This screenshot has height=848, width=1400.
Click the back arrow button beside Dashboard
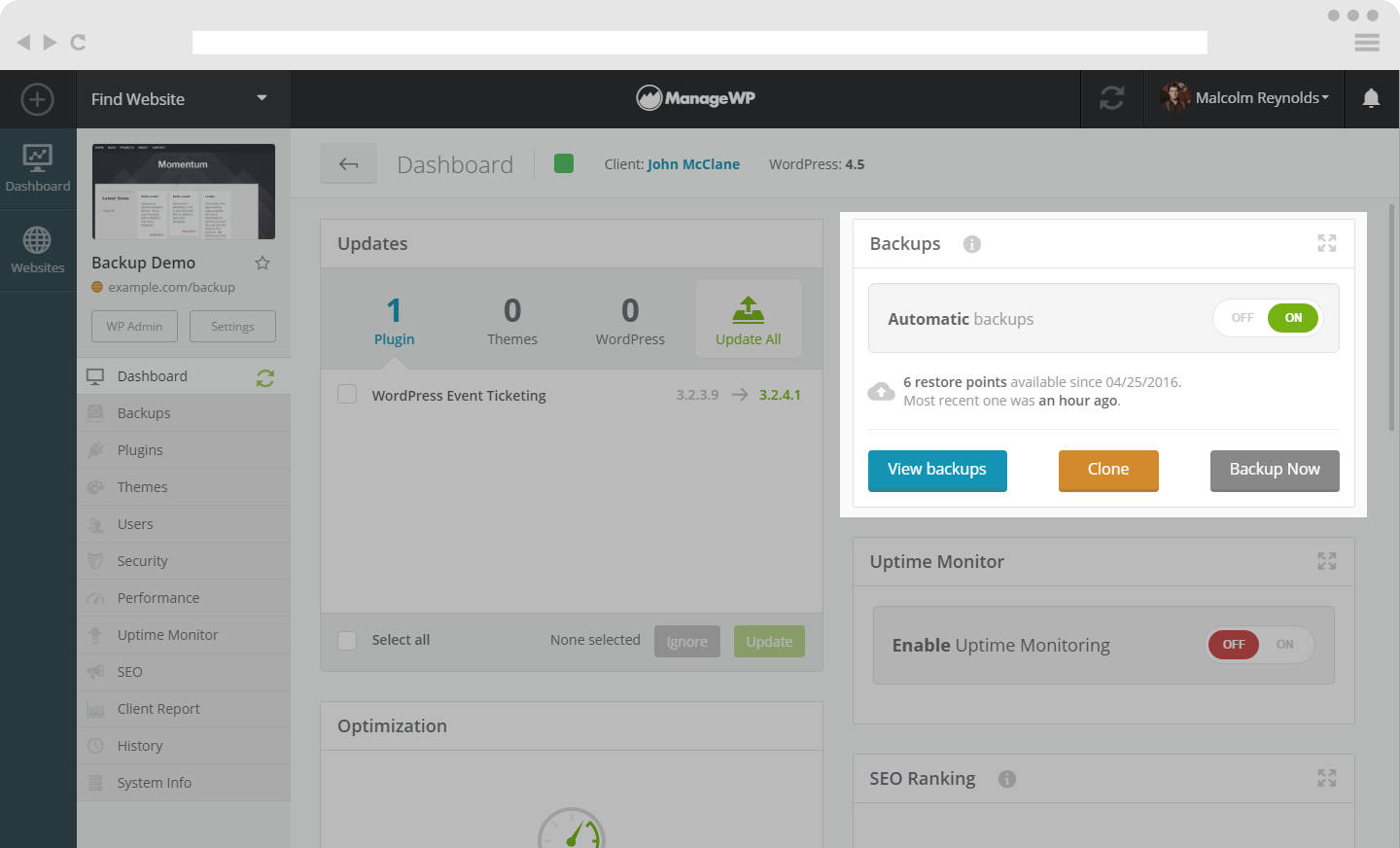349,164
